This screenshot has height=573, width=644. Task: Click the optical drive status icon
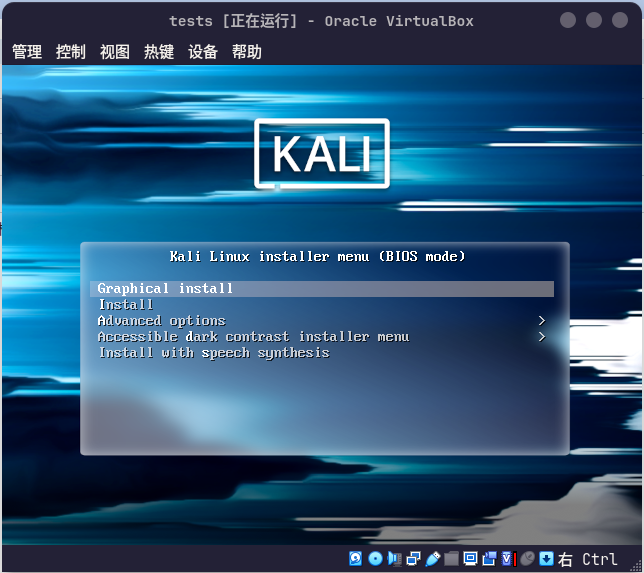pyautogui.click(x=375, y=559)
